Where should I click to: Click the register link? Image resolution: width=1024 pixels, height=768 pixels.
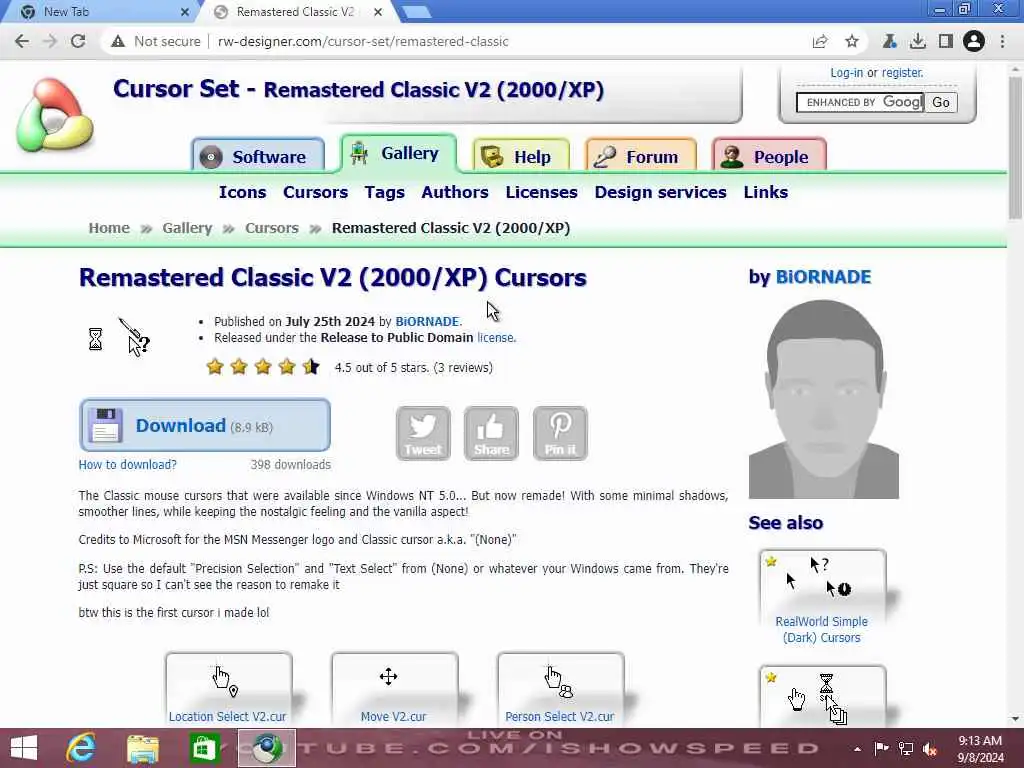[x=902, y=73]
